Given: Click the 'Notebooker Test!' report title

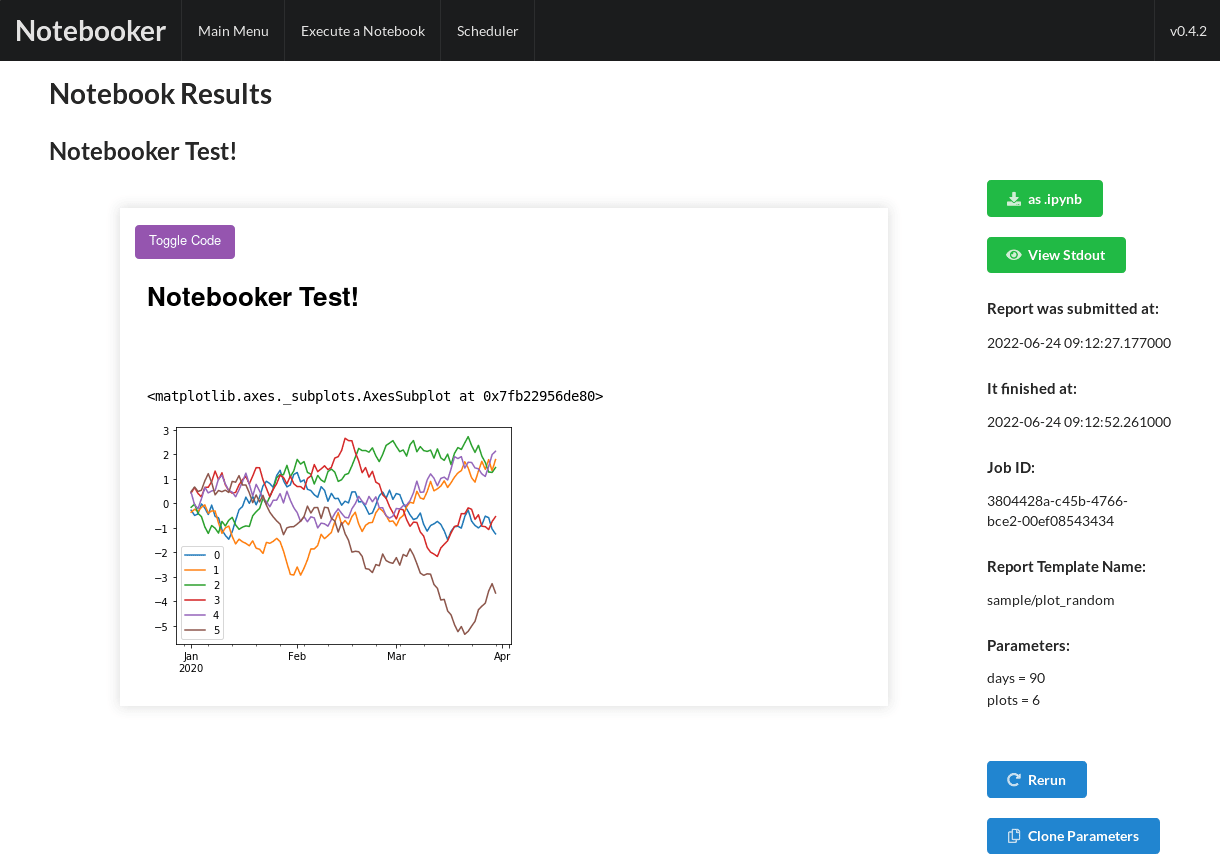Looking at the screenshot, I should [x=142, y=151].
